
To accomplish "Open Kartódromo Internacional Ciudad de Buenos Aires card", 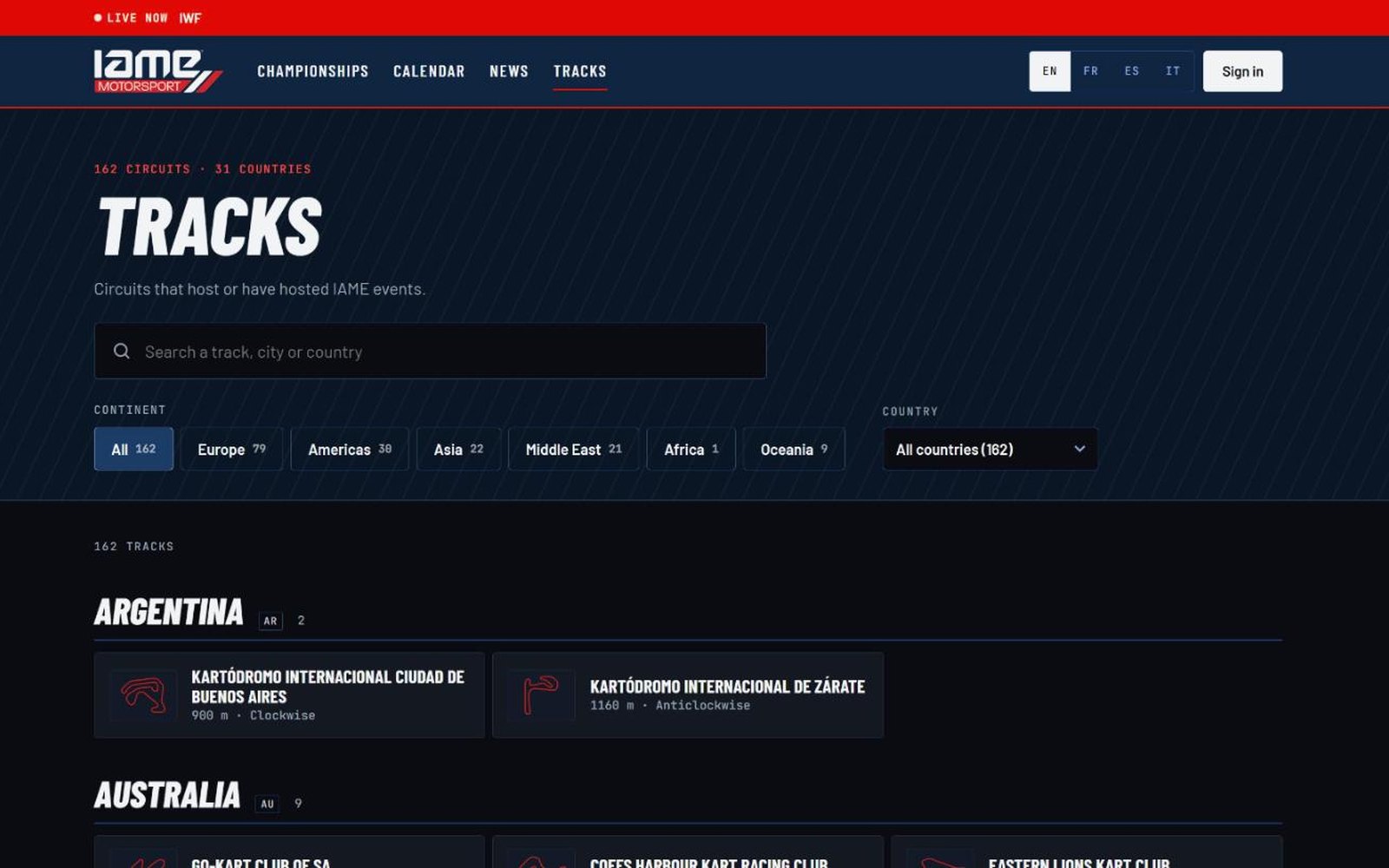I will pyautogui.click(x=289, y=695).
